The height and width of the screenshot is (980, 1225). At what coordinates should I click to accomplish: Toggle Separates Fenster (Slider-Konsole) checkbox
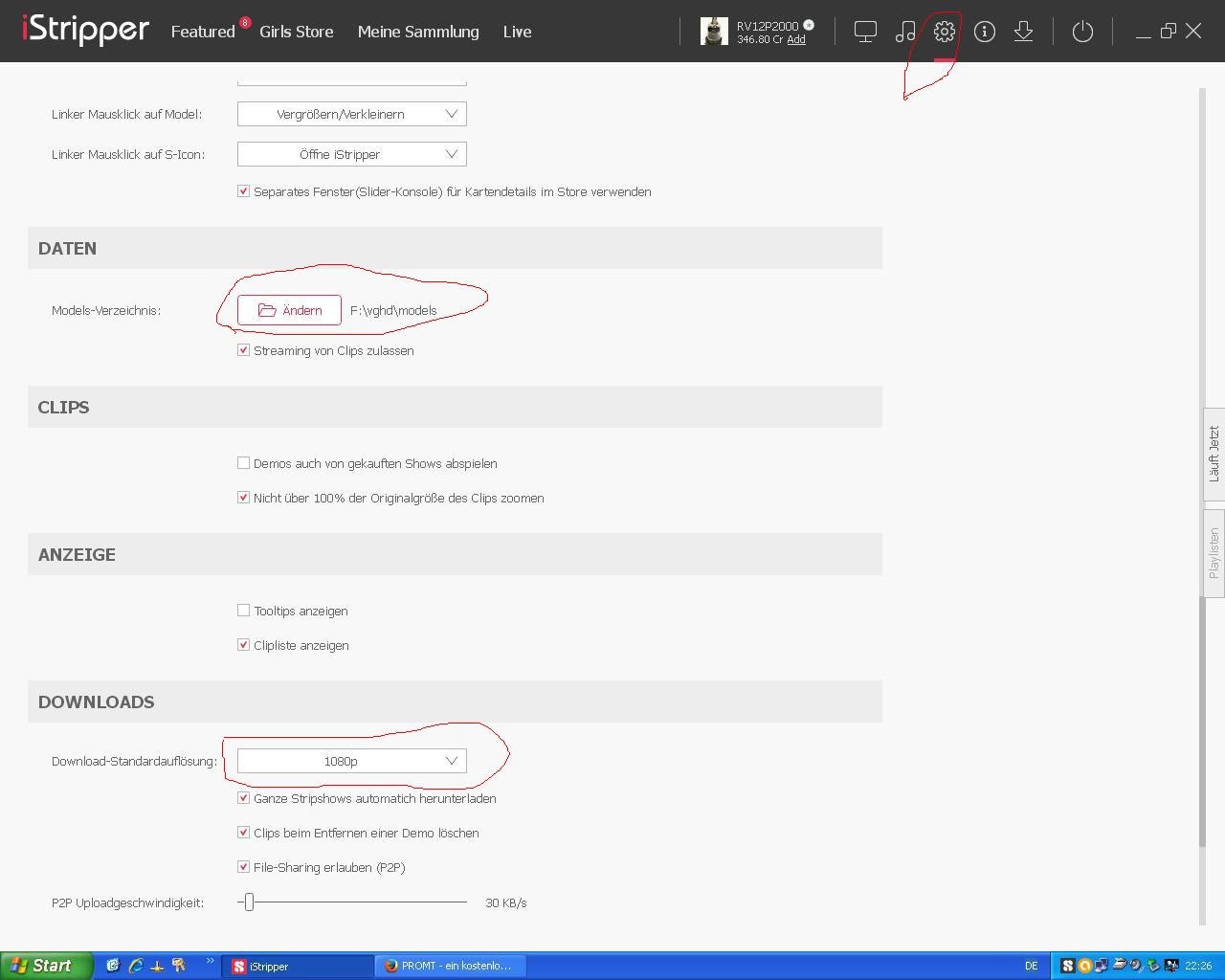(243, 190)
